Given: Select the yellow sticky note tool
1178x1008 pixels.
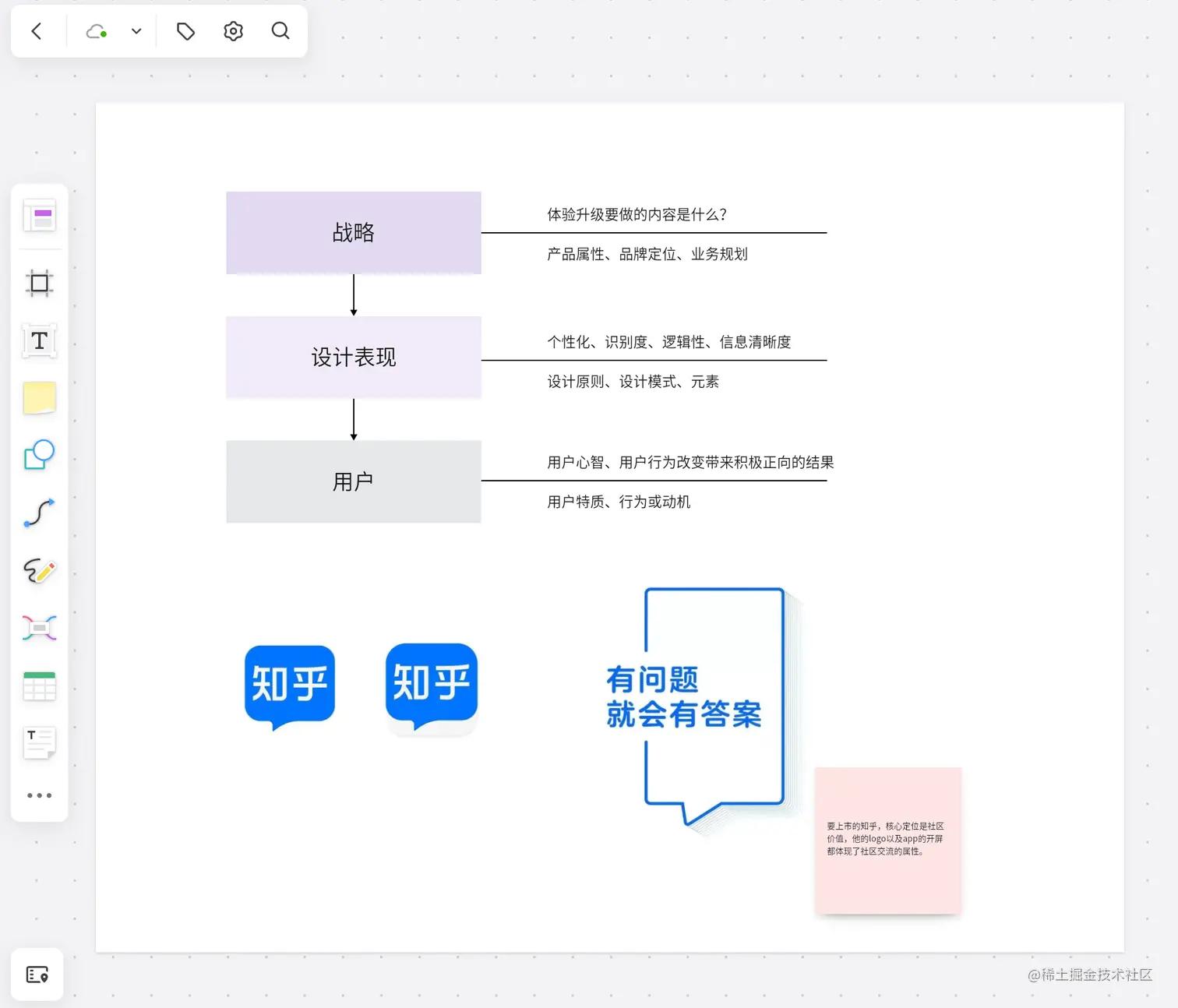Looking at the screenshot, I should (40, 398).
